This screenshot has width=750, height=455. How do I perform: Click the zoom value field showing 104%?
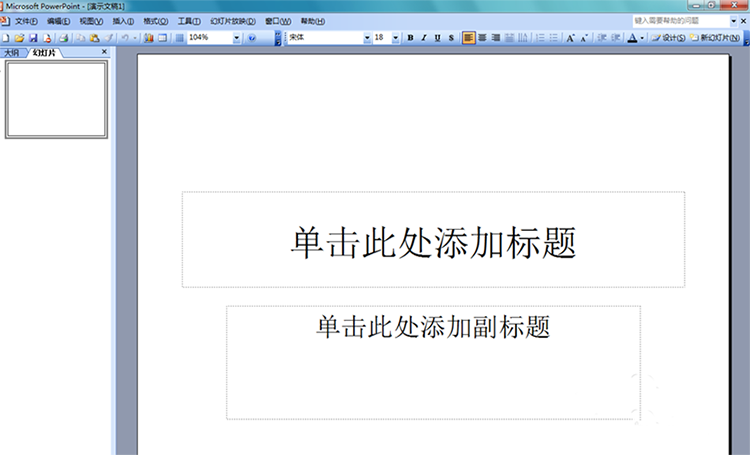tap(210, 38)
